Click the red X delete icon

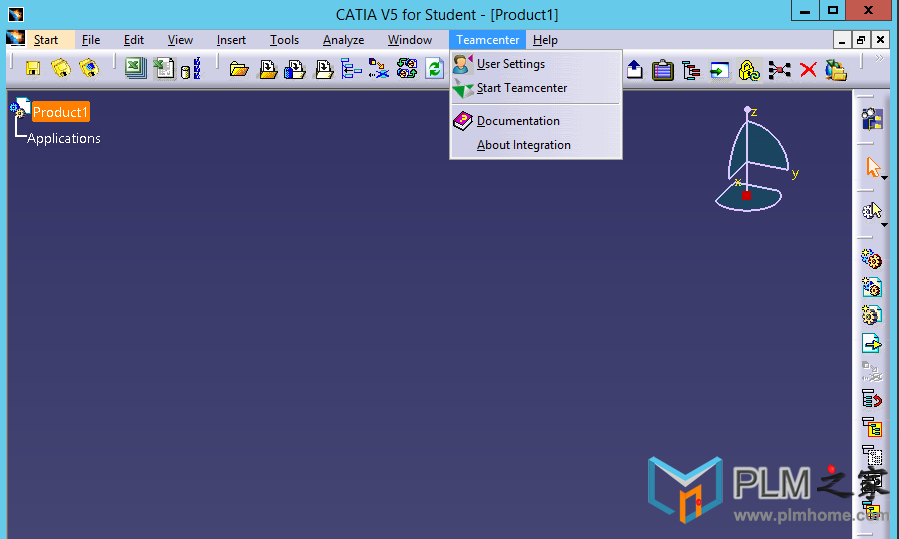click(x=808, y=70)
